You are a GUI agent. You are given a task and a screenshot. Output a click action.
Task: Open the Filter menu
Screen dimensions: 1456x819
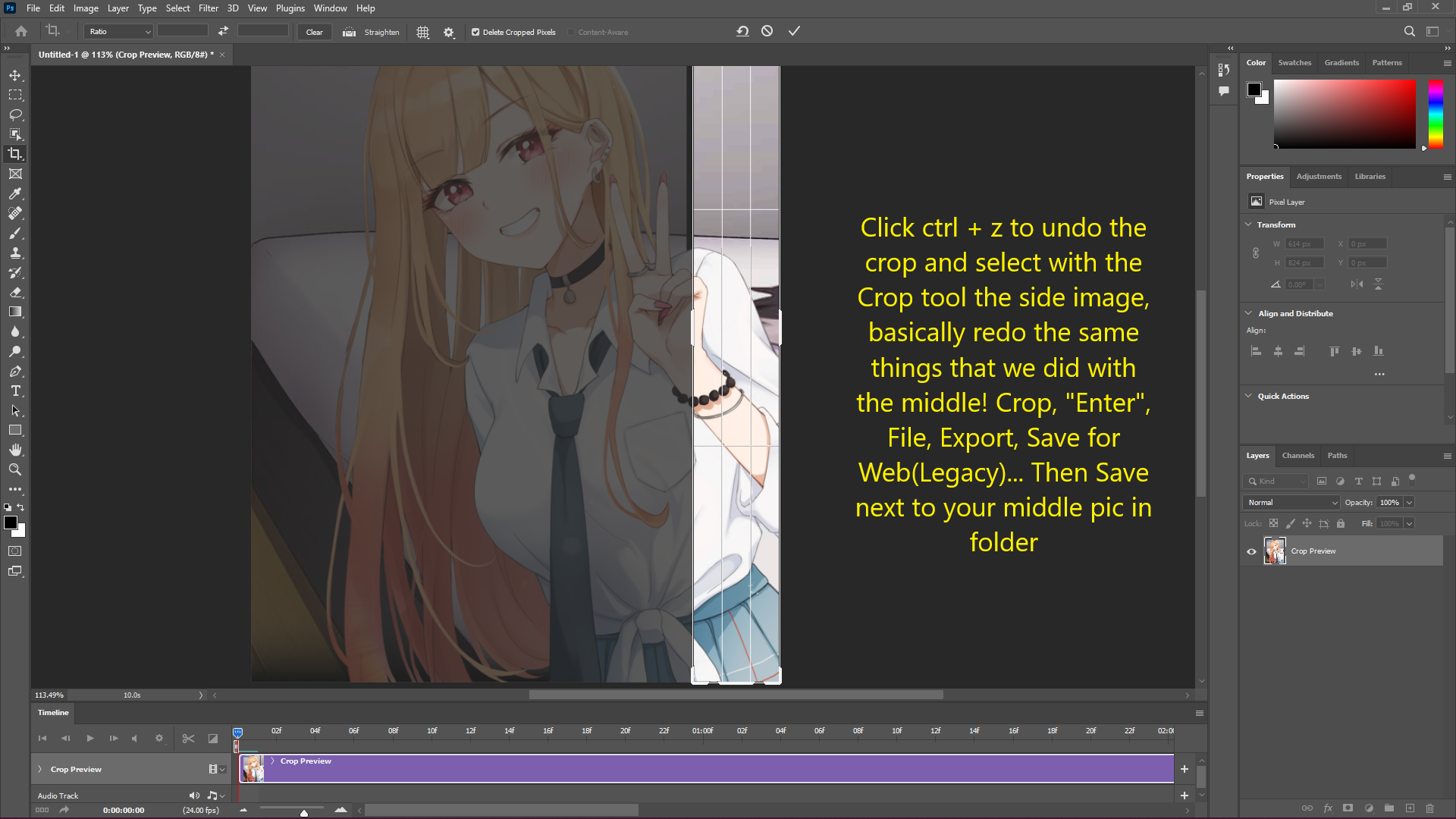coord(208,8)
